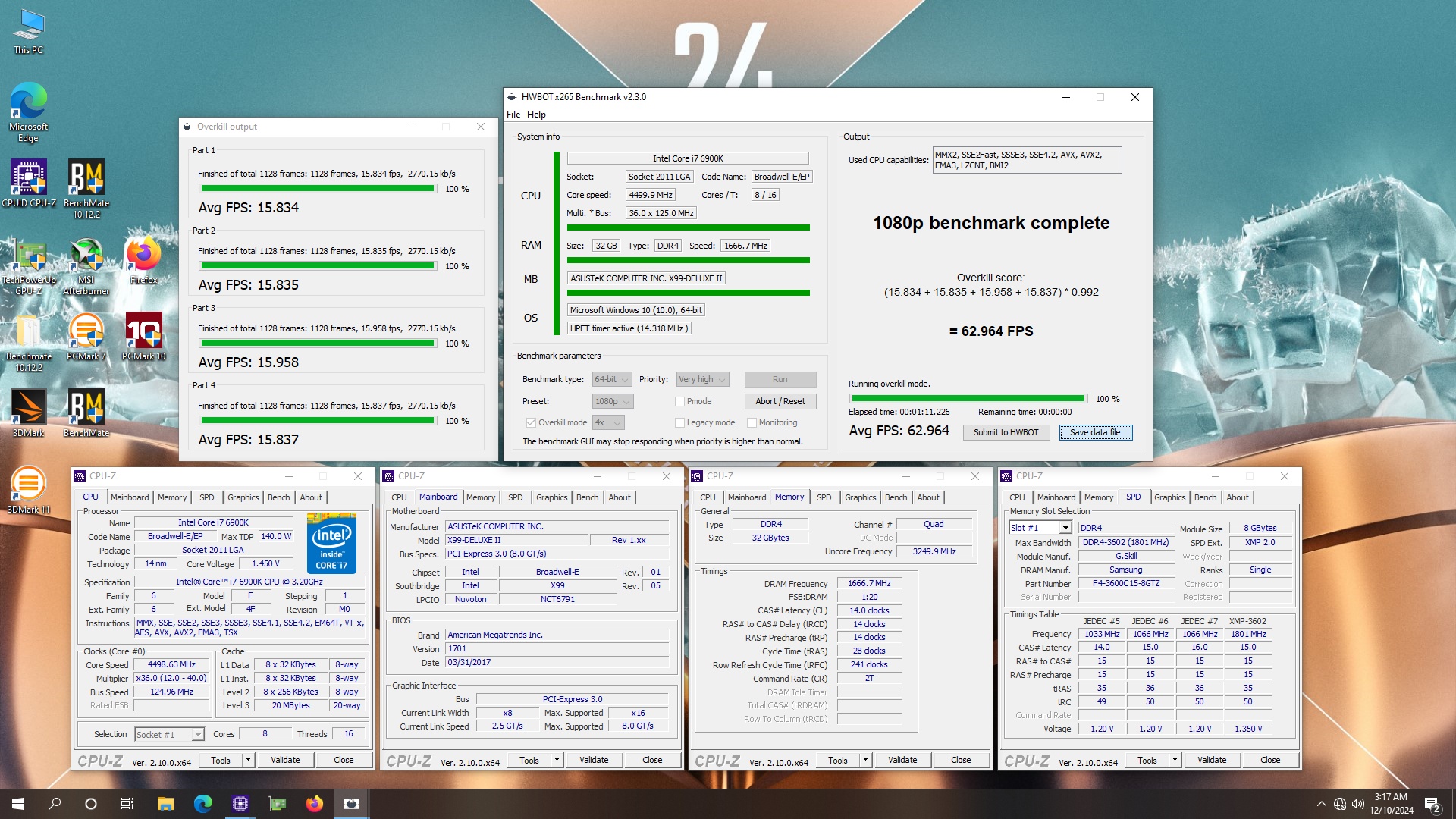Image resolution: width=1456 pixels, height=819 pixels.
Task: Open Task View in taskbar
Action: (x=127, y=804)
